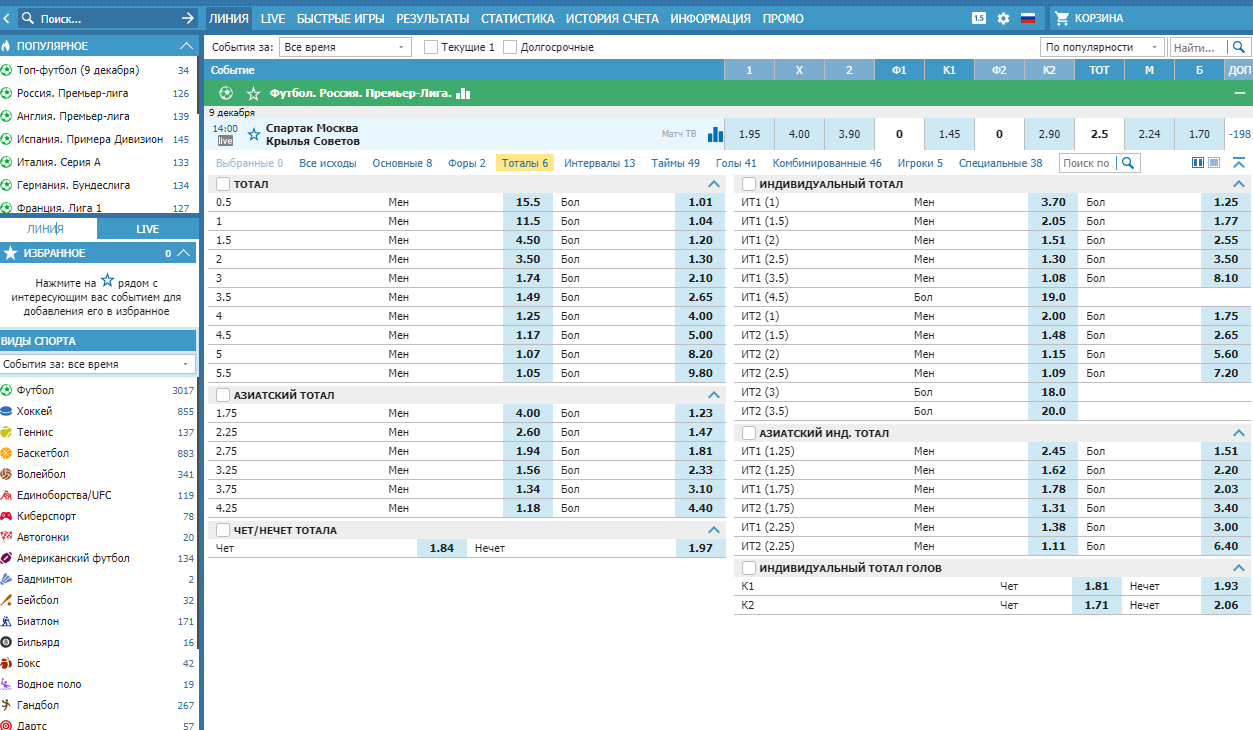This screenshot has height=730, width=1253.
Task: Switch to two-column layout icon
Action: click(1198, 162)
